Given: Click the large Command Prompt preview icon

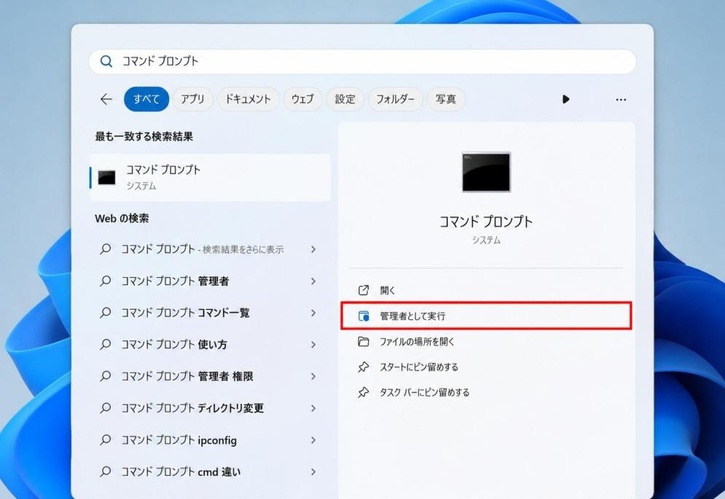Looking at the screenshot, I should (486, 172).
